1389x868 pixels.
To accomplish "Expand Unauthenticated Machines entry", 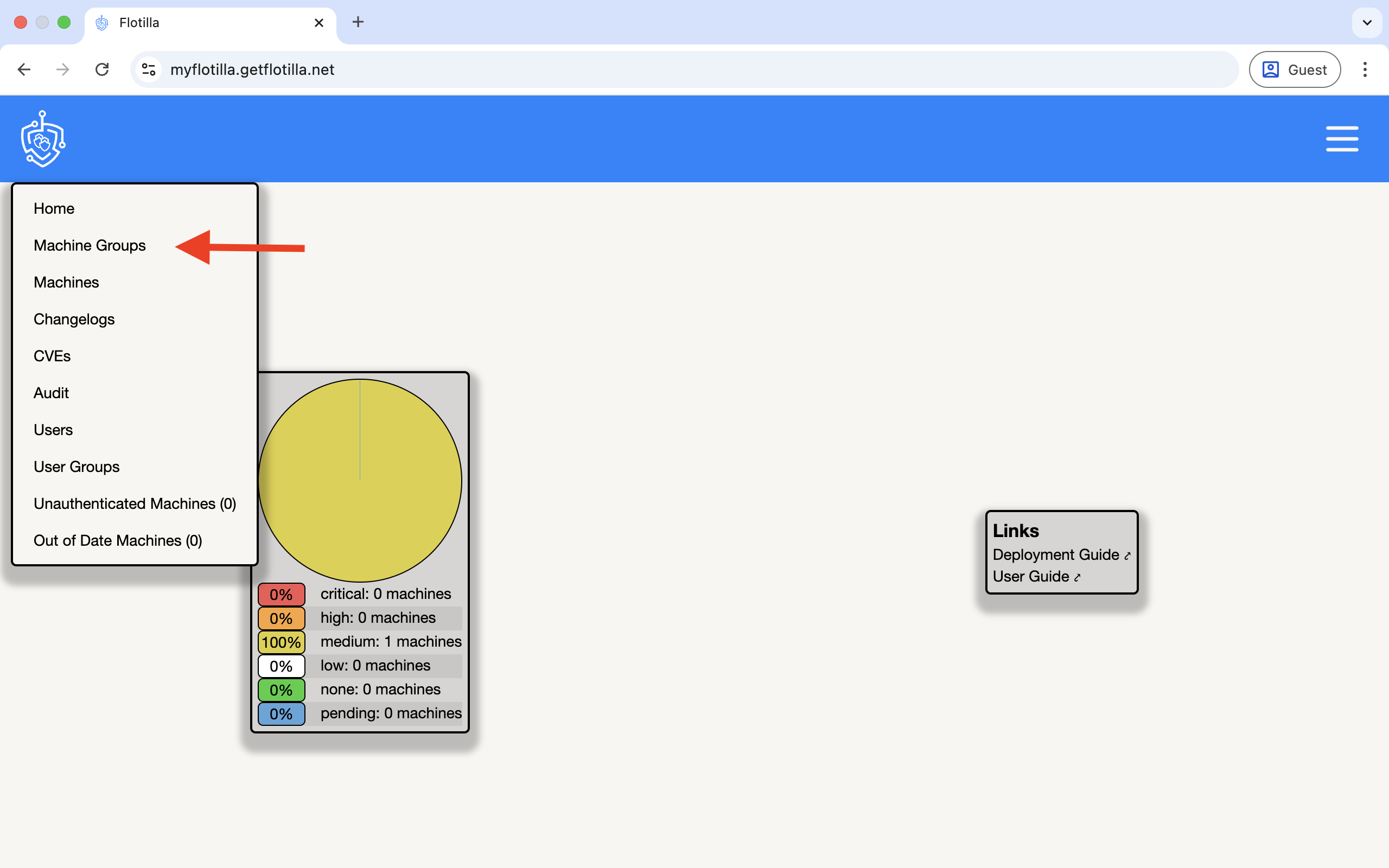I will pos(135,503).
